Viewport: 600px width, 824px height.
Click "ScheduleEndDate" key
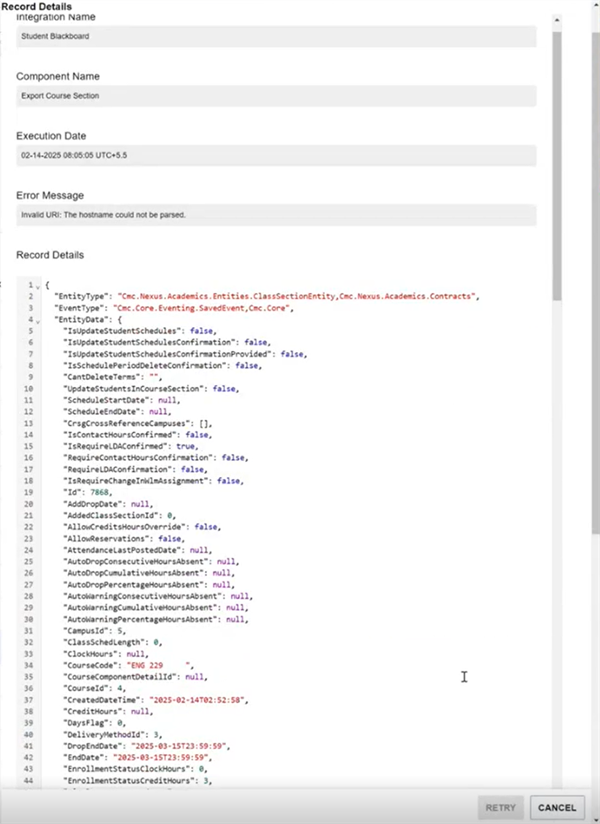tap(102, 411)
